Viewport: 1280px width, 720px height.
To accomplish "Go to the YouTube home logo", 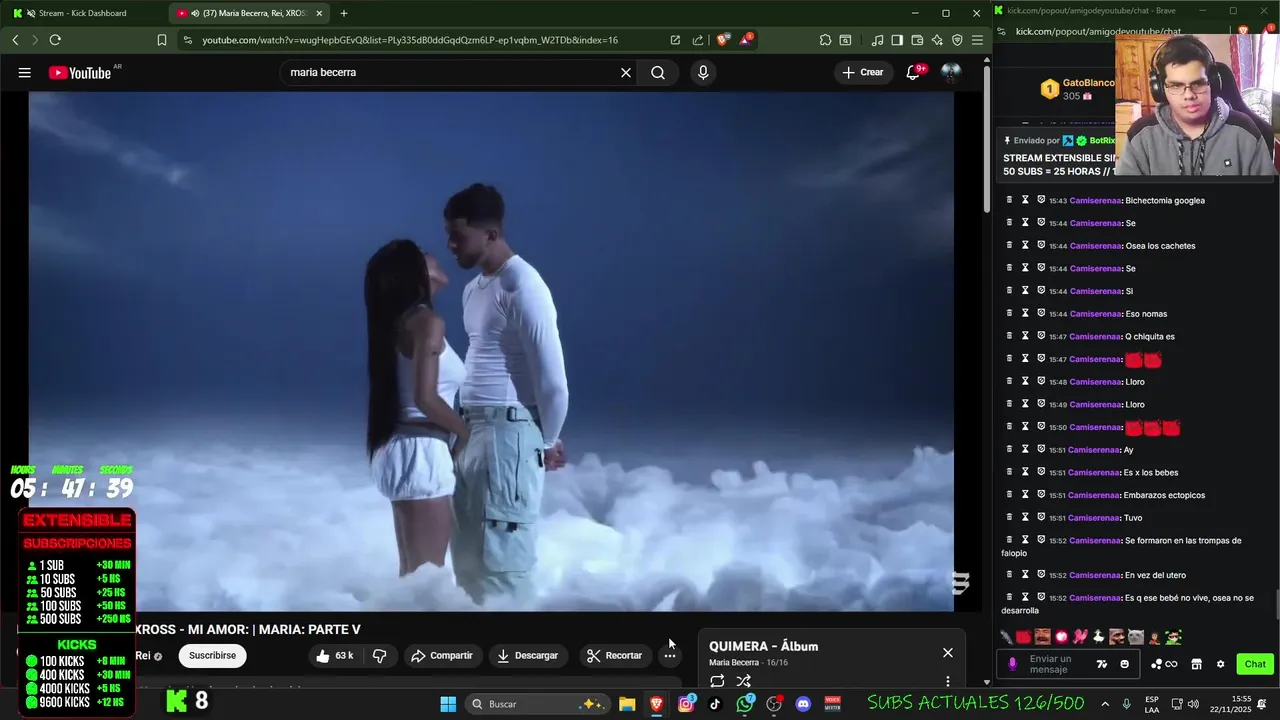I will 80,73.
